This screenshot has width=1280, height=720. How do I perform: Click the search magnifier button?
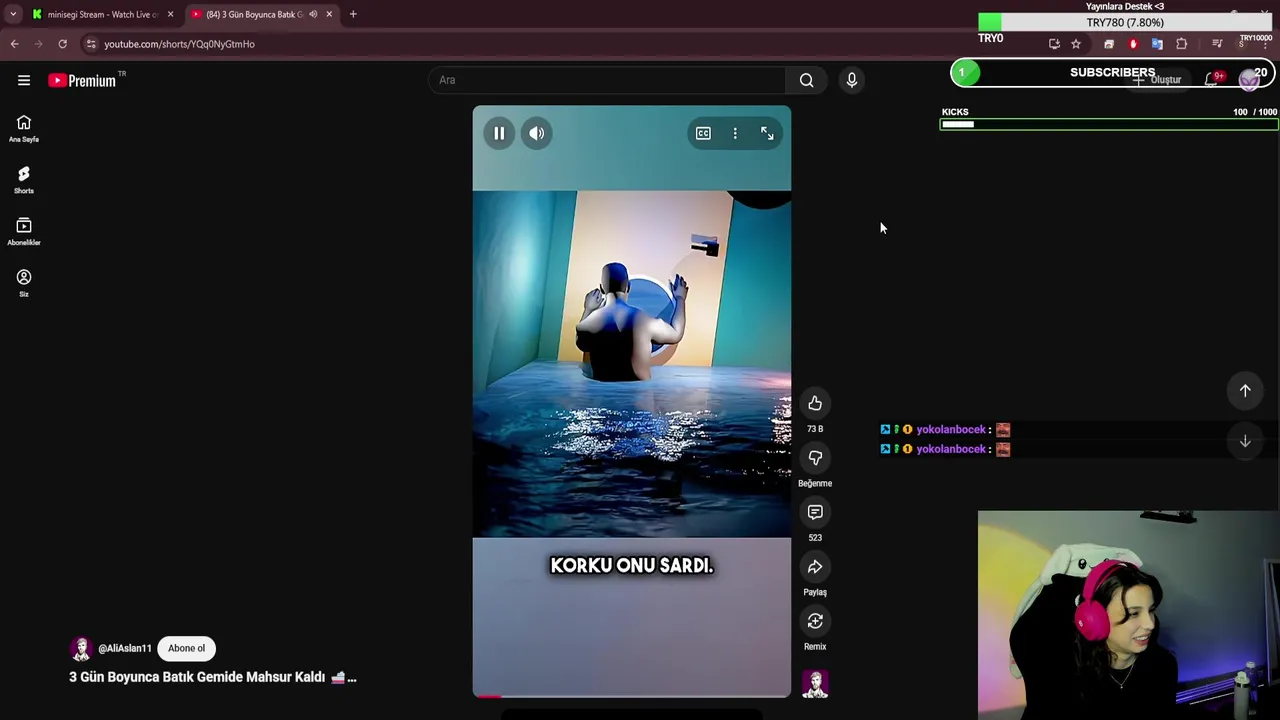(x=807, y=80)
